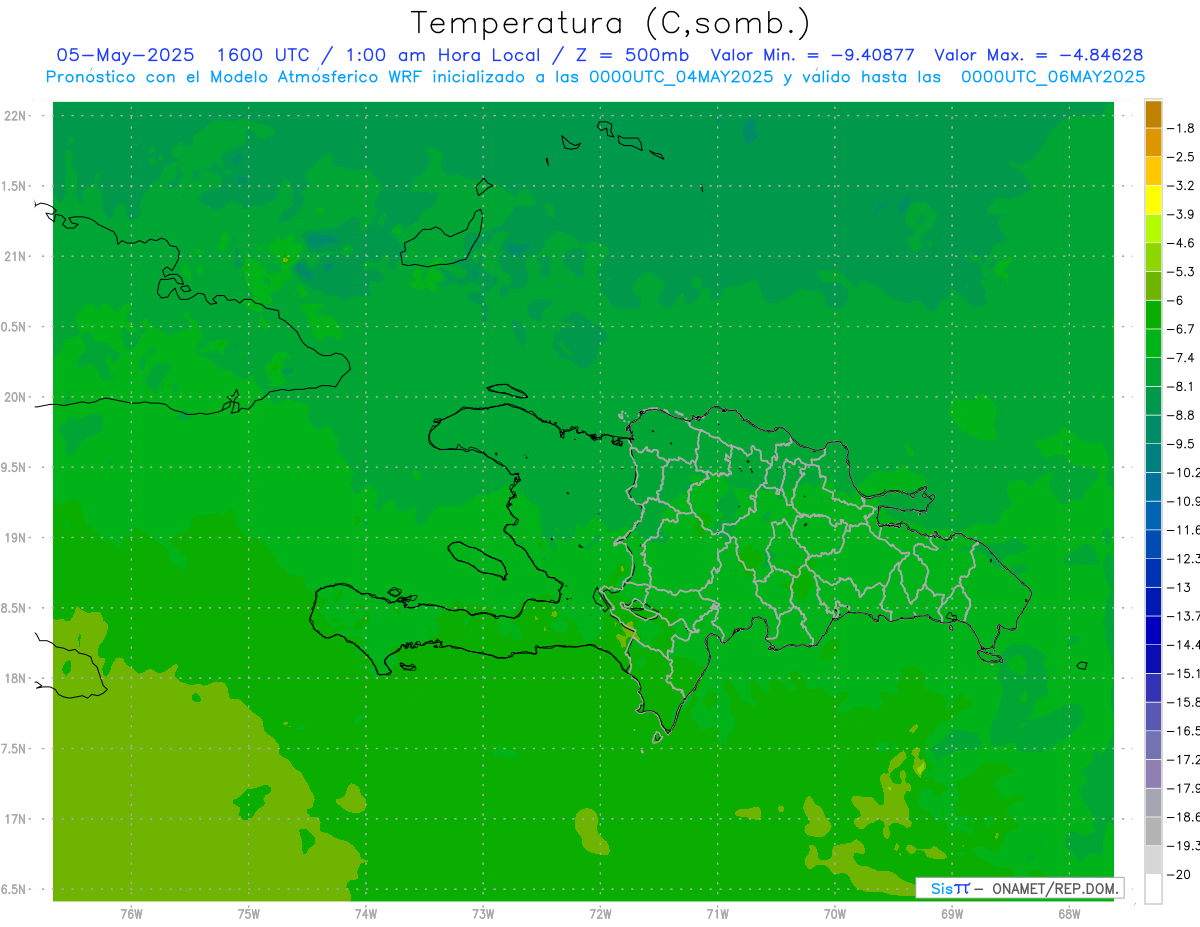
Task: Click the '20N' latitude axis label
Action: 15,397
